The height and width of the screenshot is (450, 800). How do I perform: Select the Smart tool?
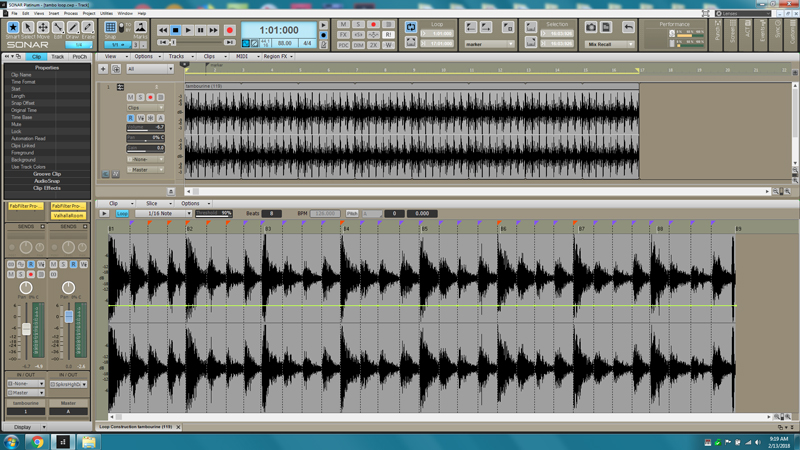pyautogui.click(x=13, y=29)
